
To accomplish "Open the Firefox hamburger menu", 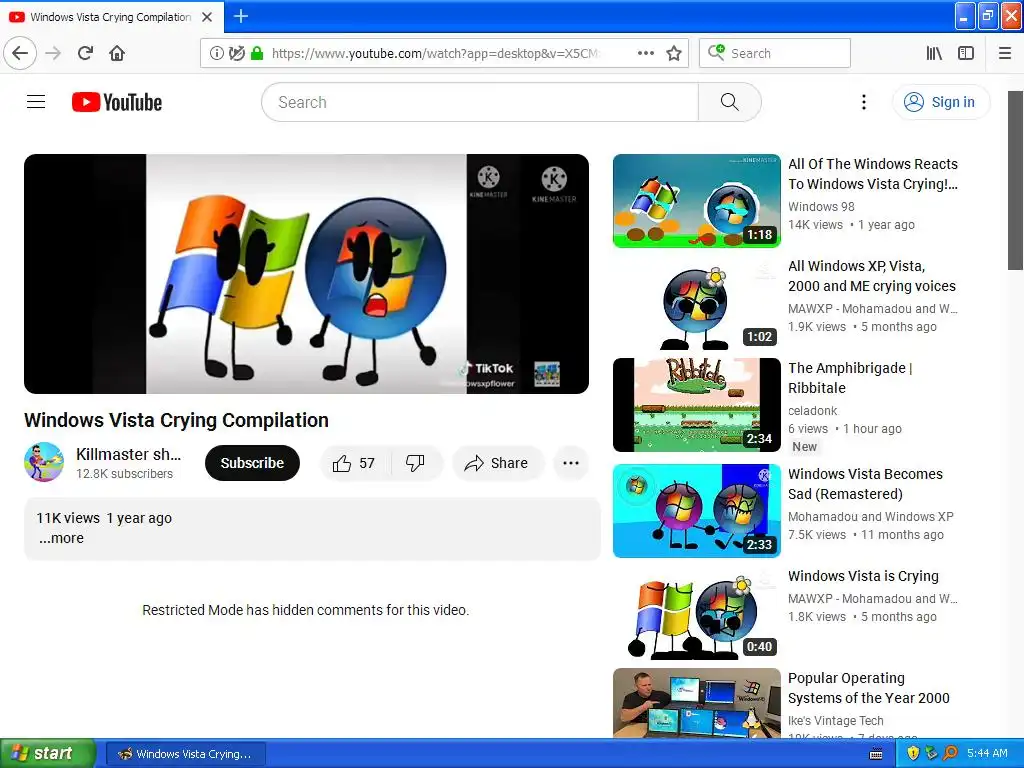I will point(1004,53).
